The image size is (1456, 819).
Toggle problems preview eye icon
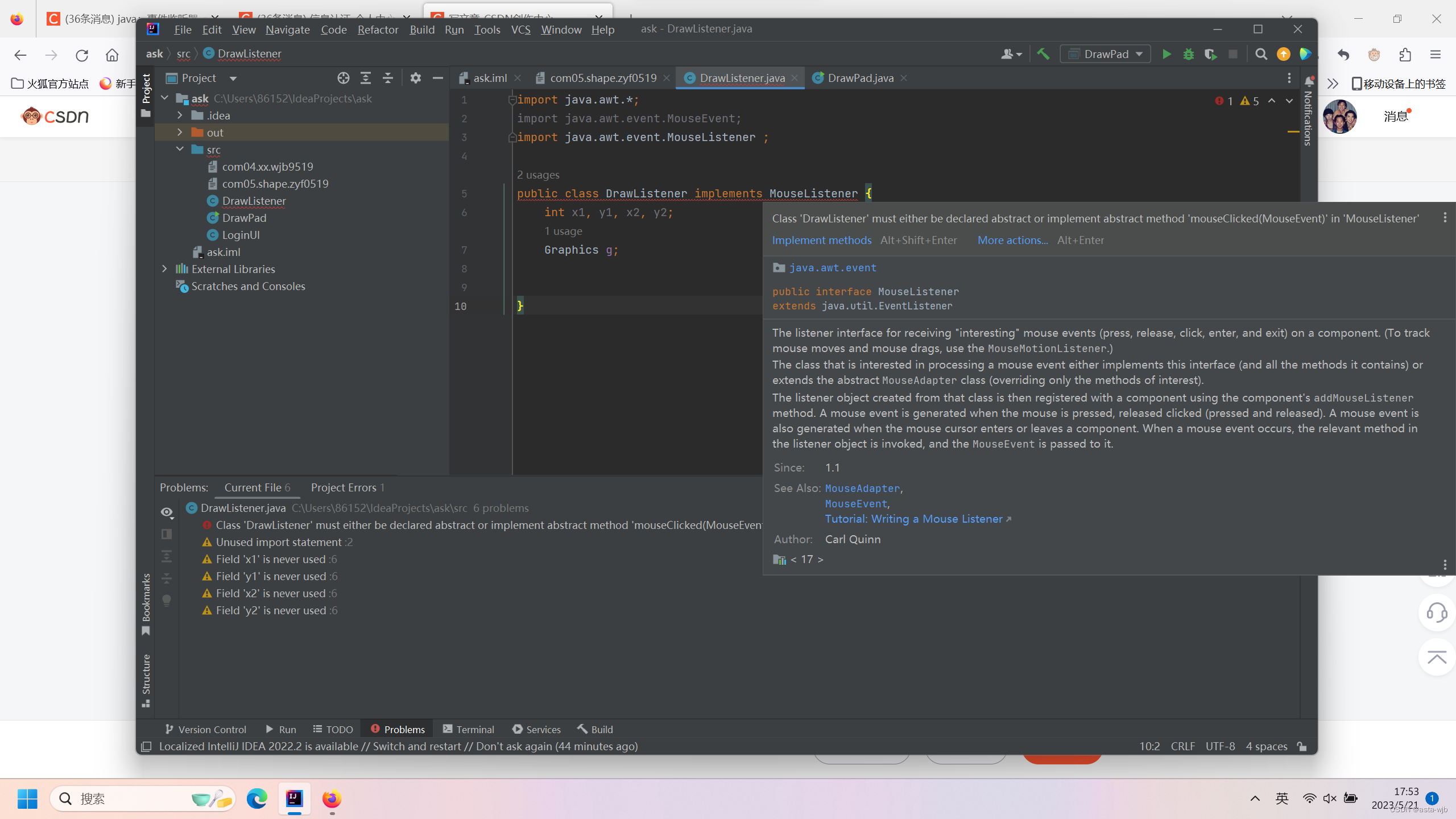coord(167,512)
